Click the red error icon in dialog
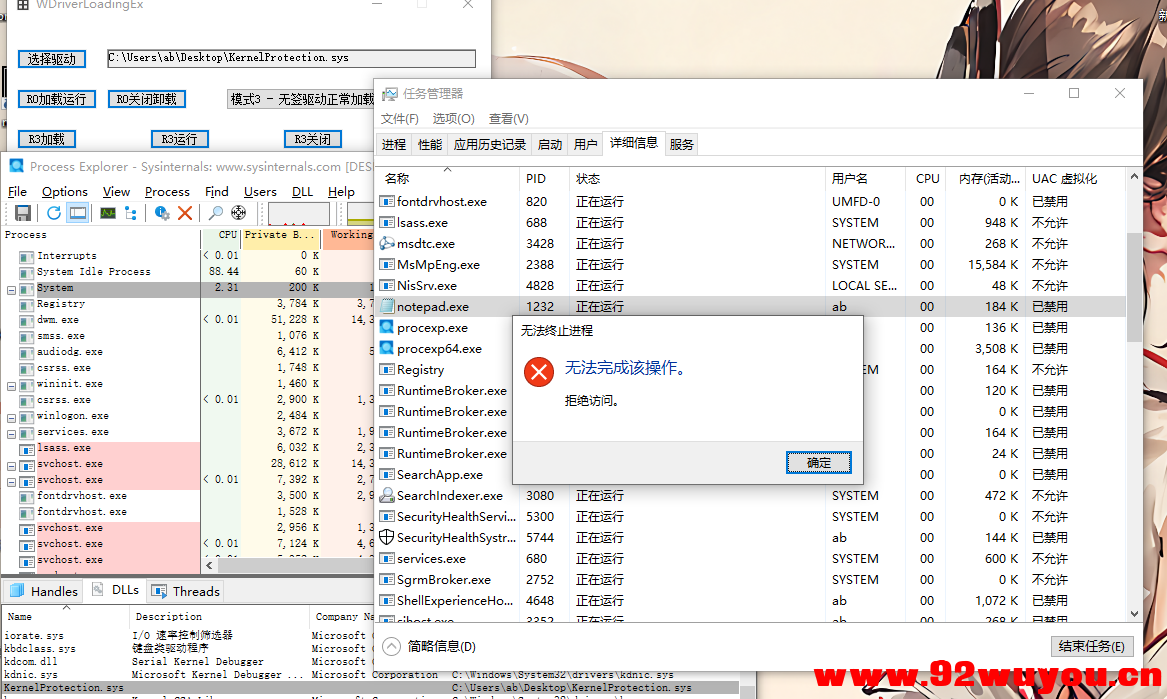The height and width of the screenshot is (699, 1167). [538, 371]
